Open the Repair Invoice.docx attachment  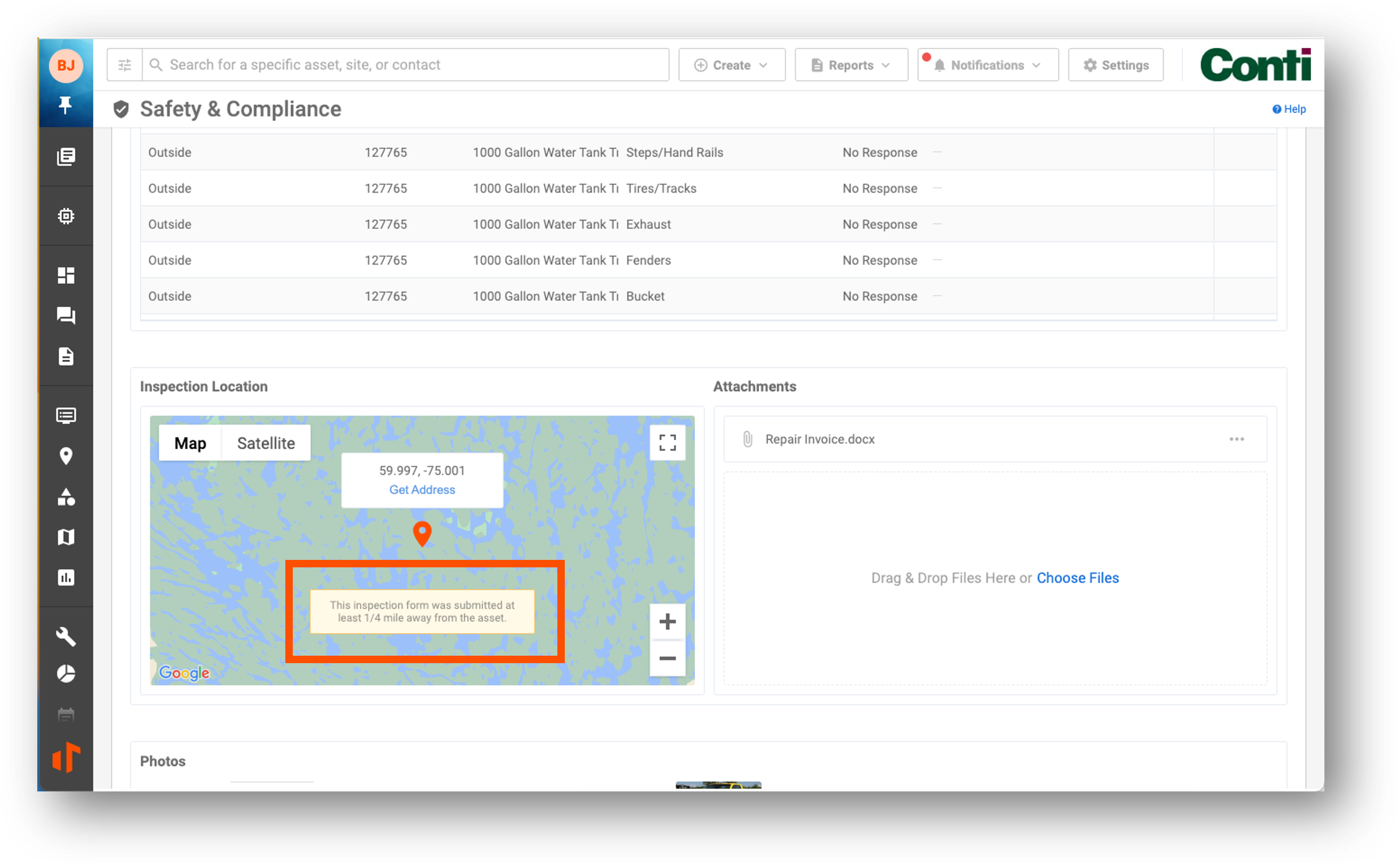click(x=820, y=439)
